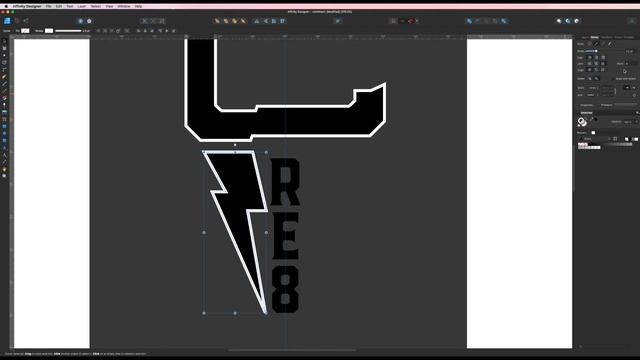Select the Move tool
The height and width of the screenshot is (360, 640).
[x=4, y=41]
